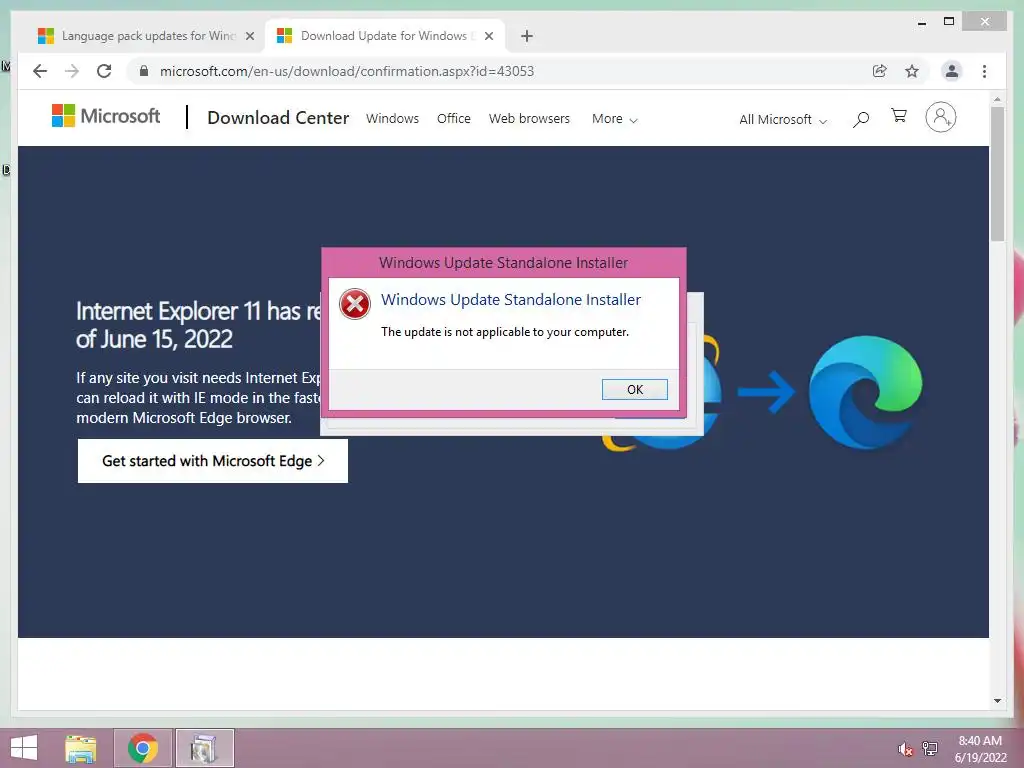This screenshot has width=1024, height=768.
Task: Click Get started with Microsoft Edge
Action: click(x=213, y=461)
